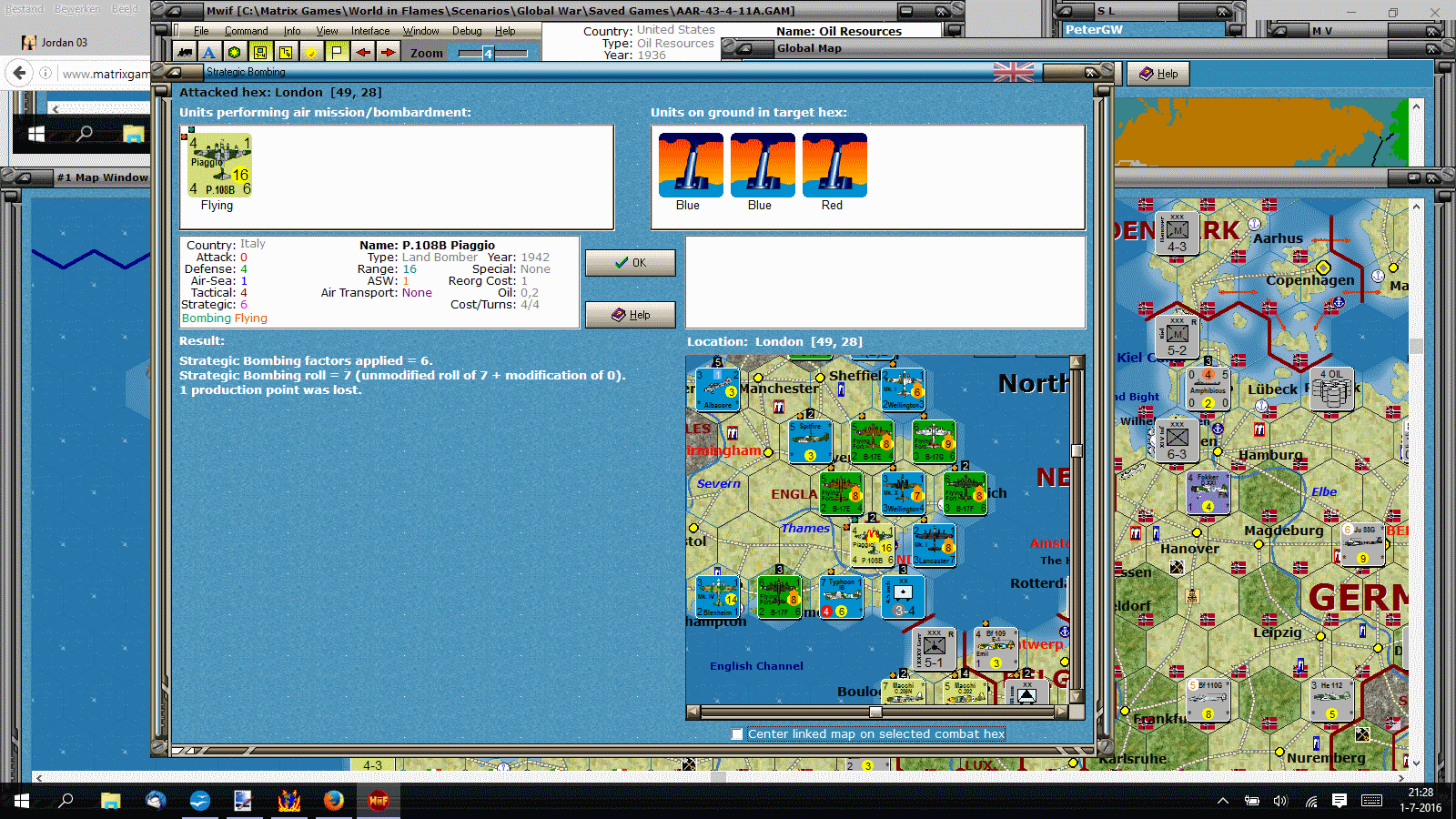
Task: Open the Interface menu
Action: click(370, 31)
